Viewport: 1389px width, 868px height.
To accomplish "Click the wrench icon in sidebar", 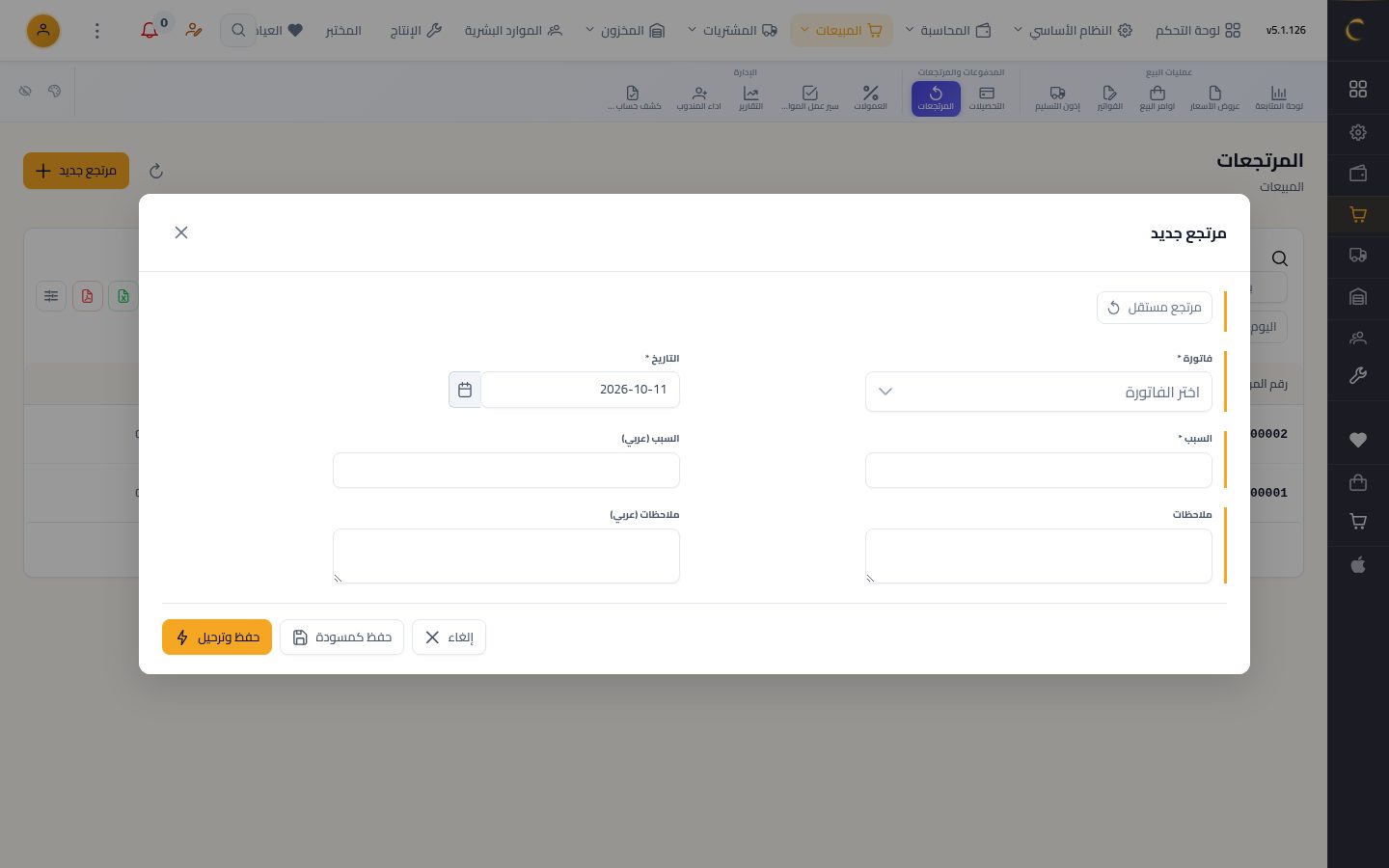I will point(1358,376).
